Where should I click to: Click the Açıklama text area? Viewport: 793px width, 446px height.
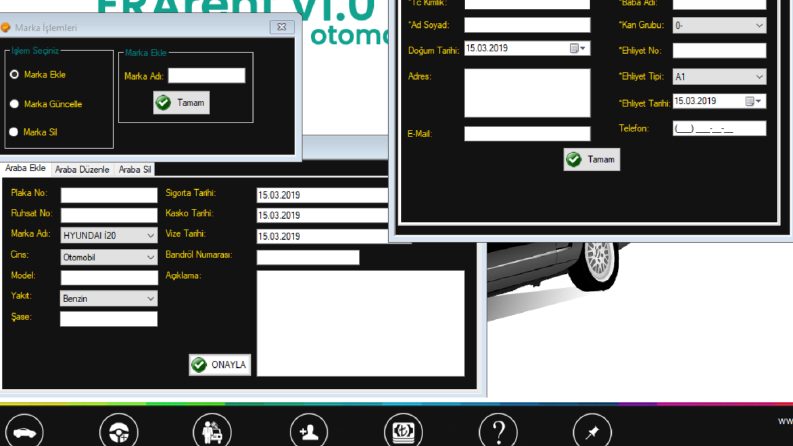[x=361, y=324]
